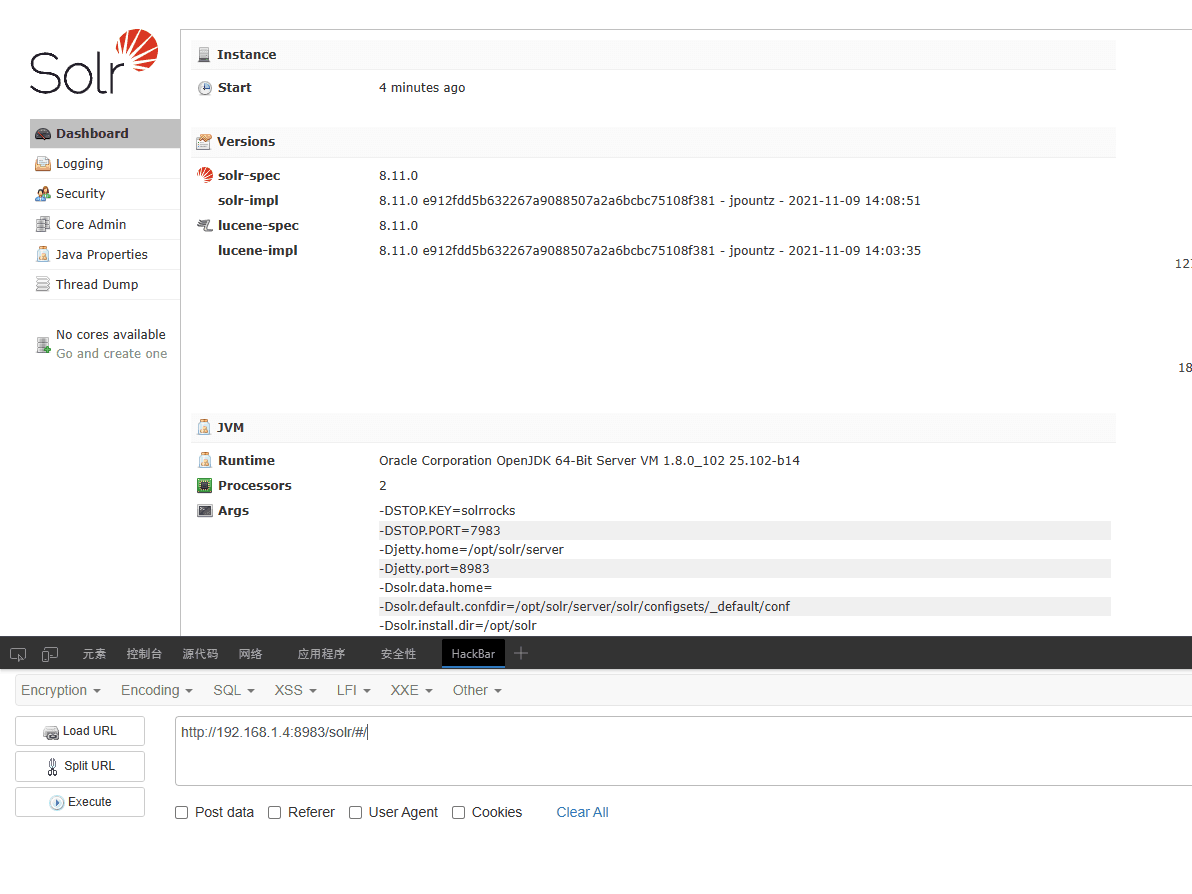Viewport: 1192px width, 894px height.
Task: Switch to the HackBar tab
Action: point(473,654)
